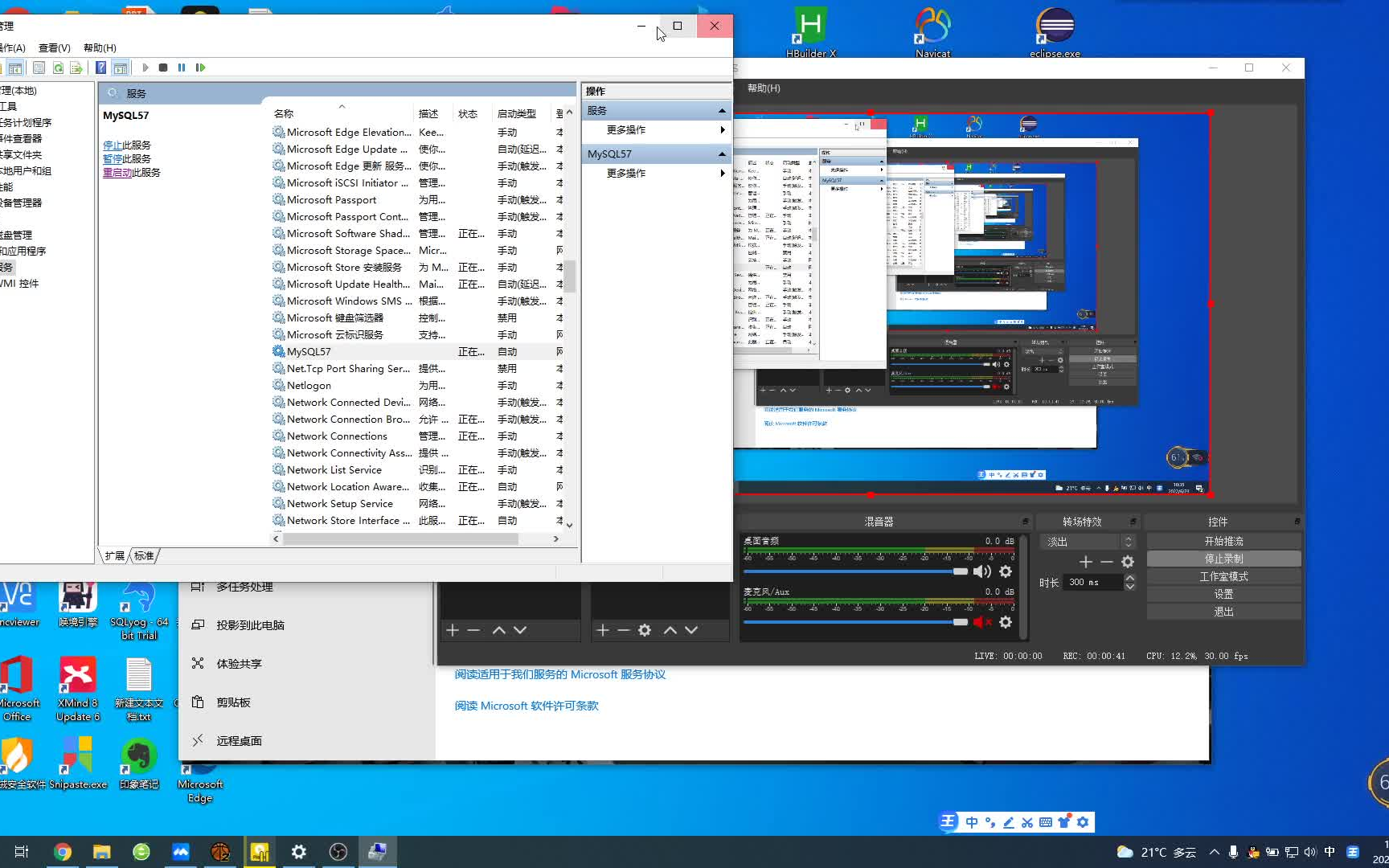
Task: Toggle the Show/Hide Action Pane toolbar icon
Action: pyautogui.click(x=120, y=68)
